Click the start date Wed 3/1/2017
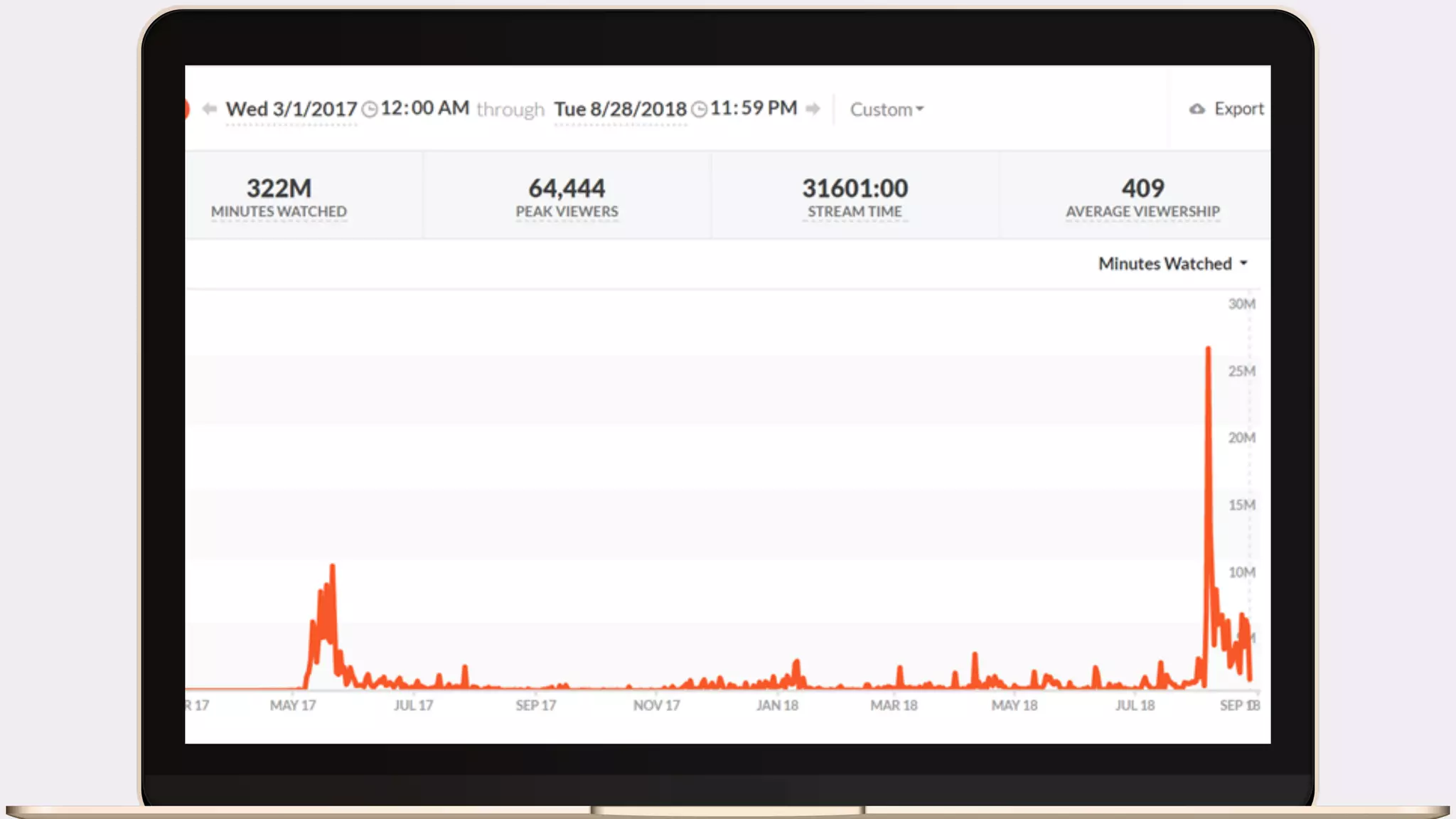This screenshot has height=819, width=1456. pyautogui.click(x=291, y=109)
